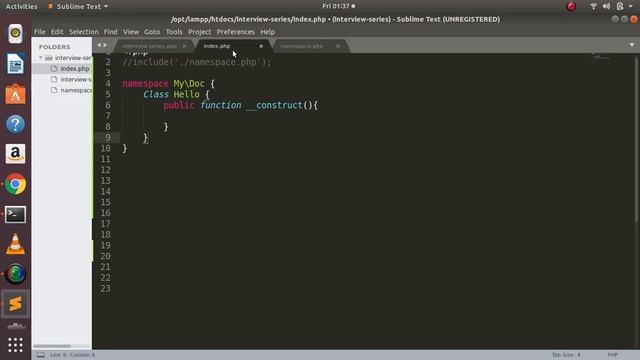
Task: Click class name Hello on line 5
Action: (187, 94)
